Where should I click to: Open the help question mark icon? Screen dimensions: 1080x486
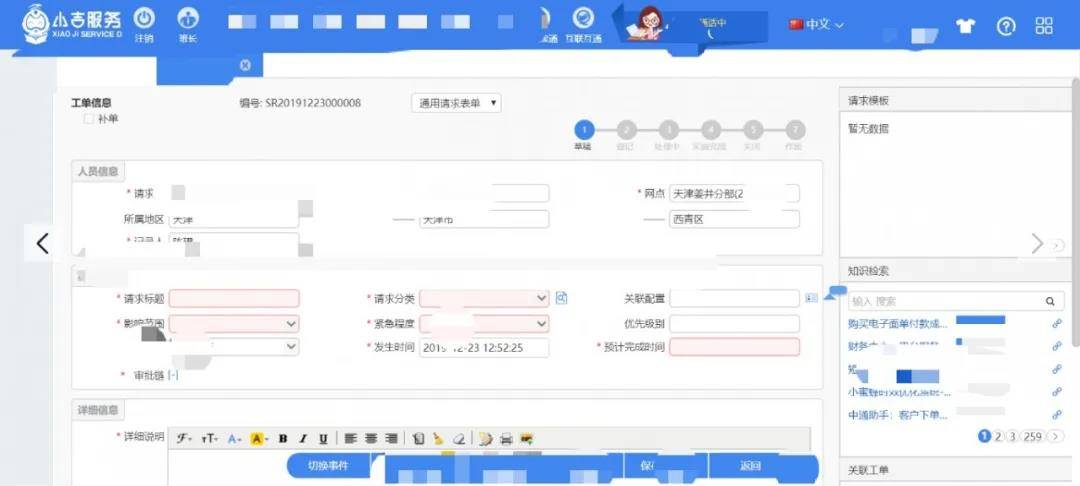1006,27
